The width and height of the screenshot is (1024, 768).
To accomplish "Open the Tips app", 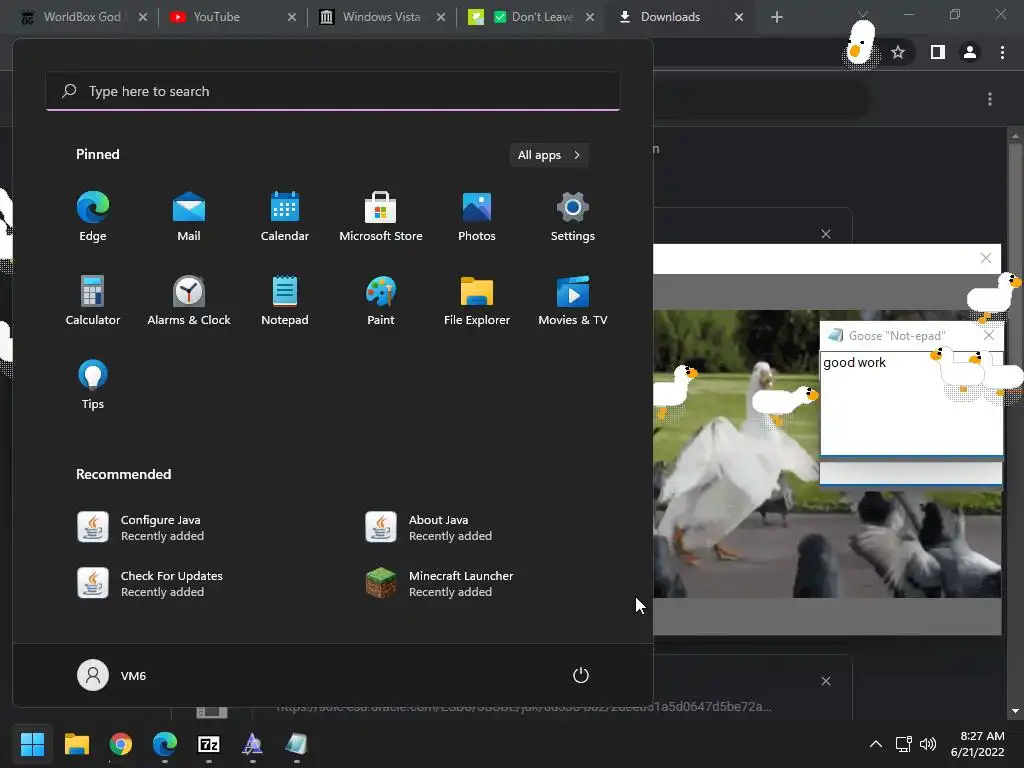I will tap(93, 385).
